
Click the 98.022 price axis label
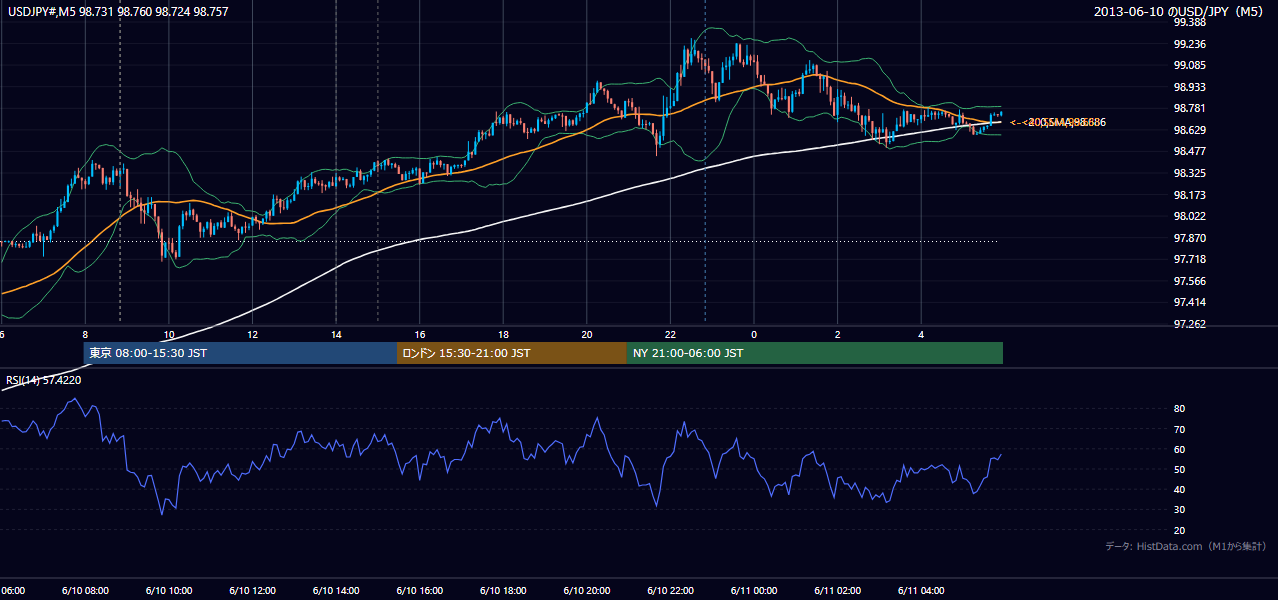coord(1188,216)
